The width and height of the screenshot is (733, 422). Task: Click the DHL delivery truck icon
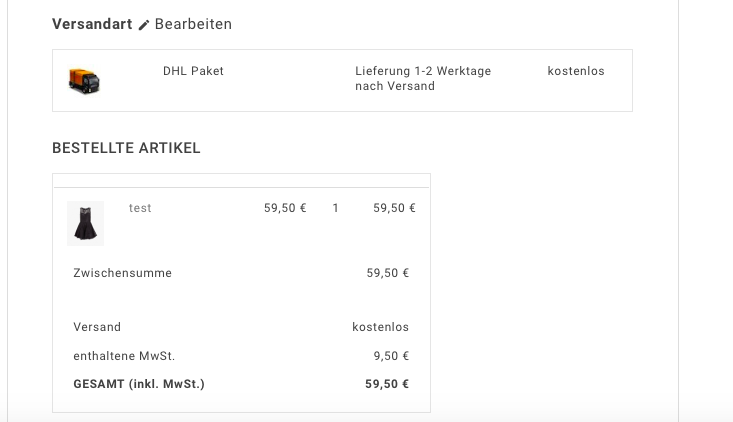pos(84,80)
